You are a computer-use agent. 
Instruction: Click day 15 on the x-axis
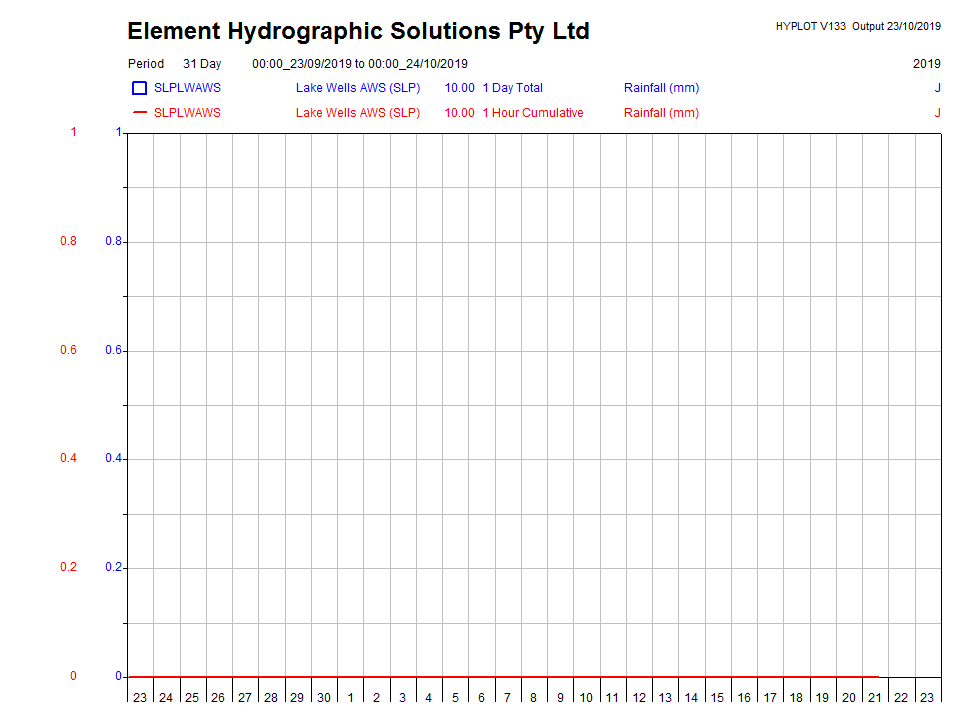point(717,697)
